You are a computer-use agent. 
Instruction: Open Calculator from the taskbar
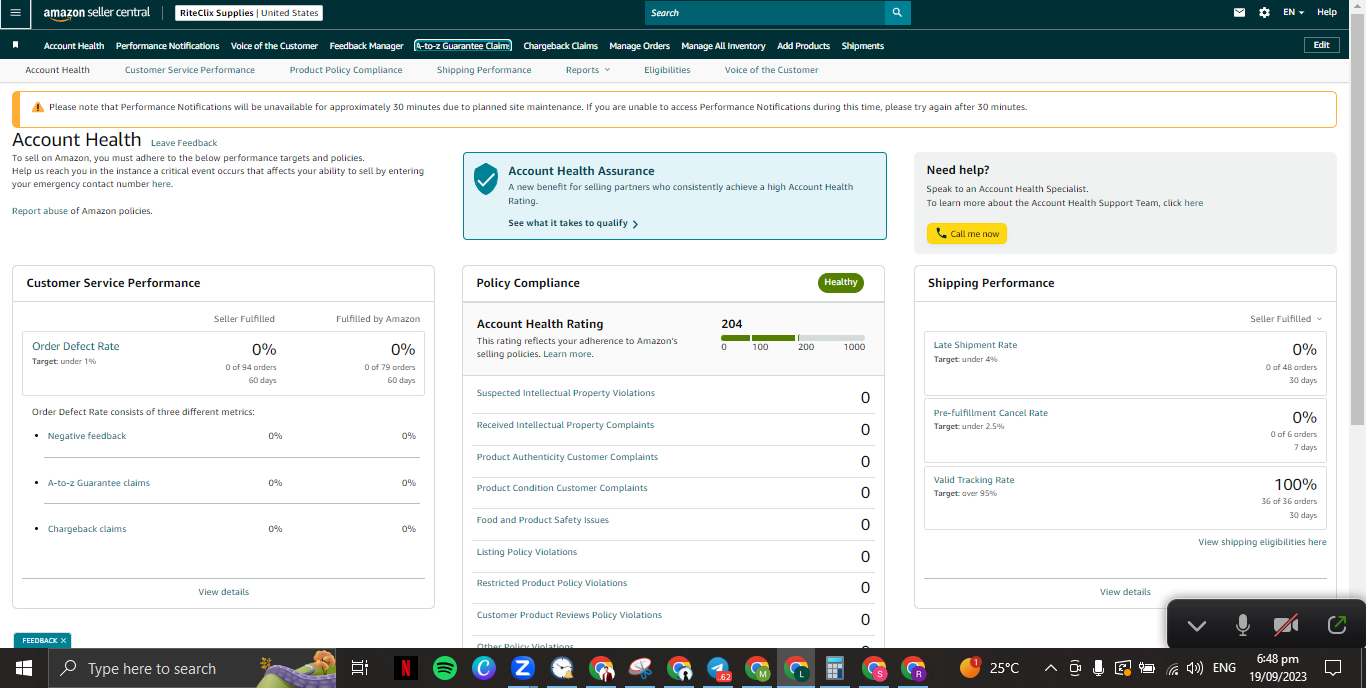pos(835,668)
